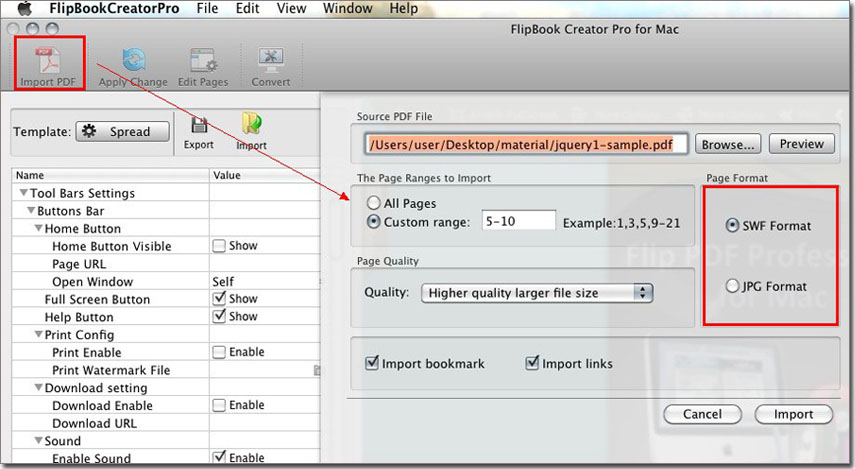Select the All Pages radio button

click(x=374, y=203)
